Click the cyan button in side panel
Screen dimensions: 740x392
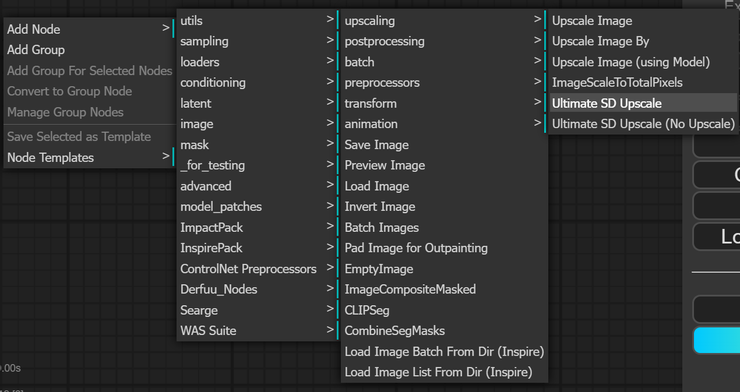click(x=716, y=340)
